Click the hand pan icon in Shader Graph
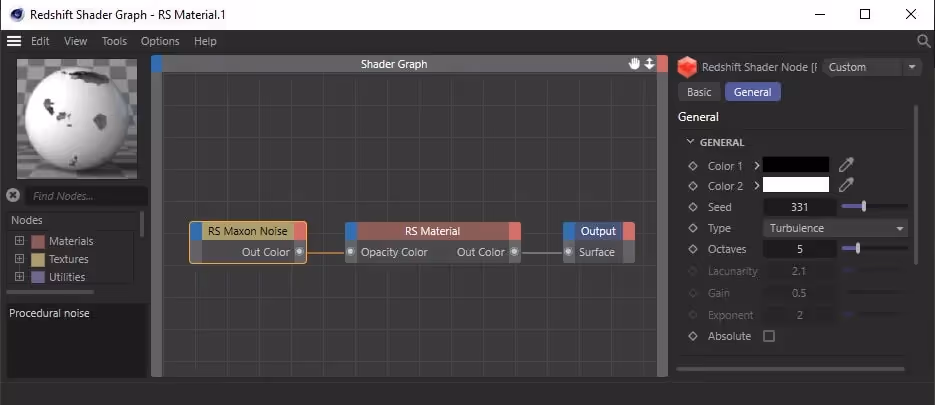935x405 pixels. click(634, 64)
